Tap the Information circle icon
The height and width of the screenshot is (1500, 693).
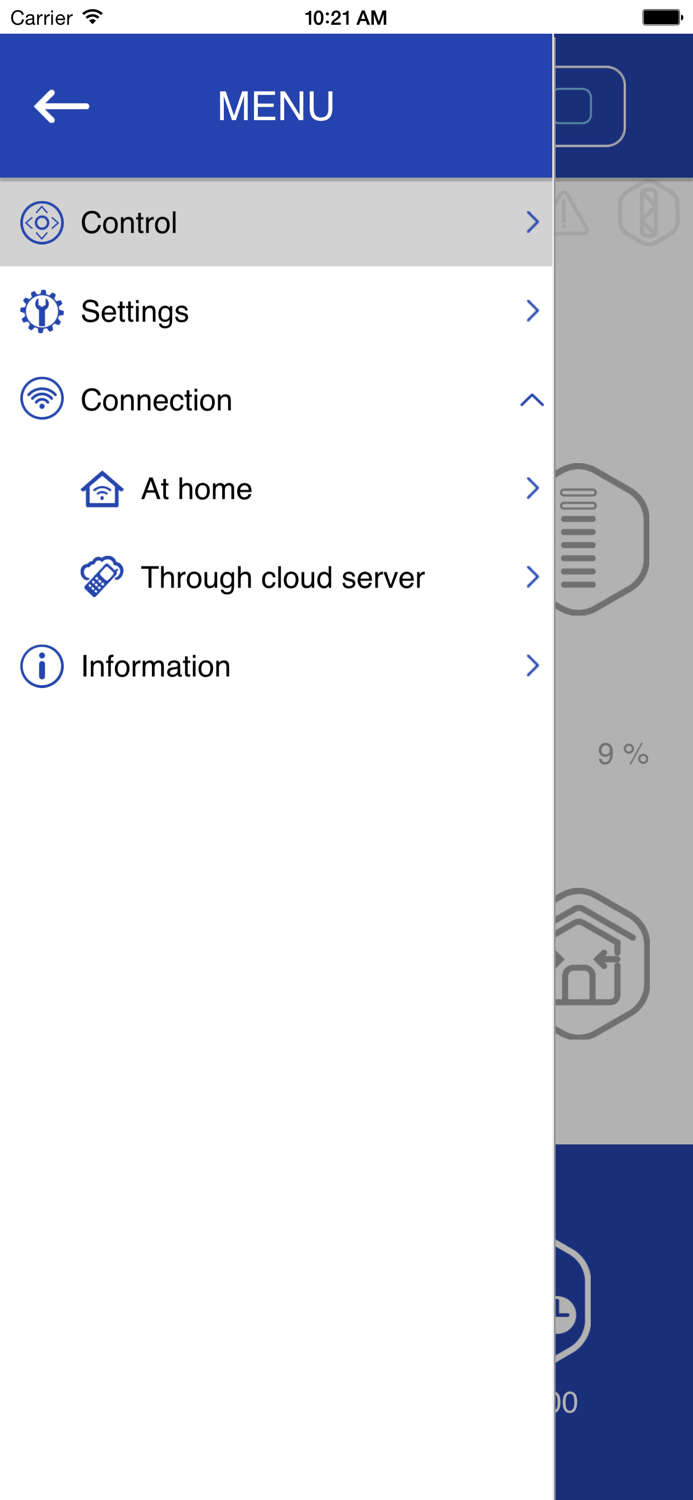[x=42, y=667]
